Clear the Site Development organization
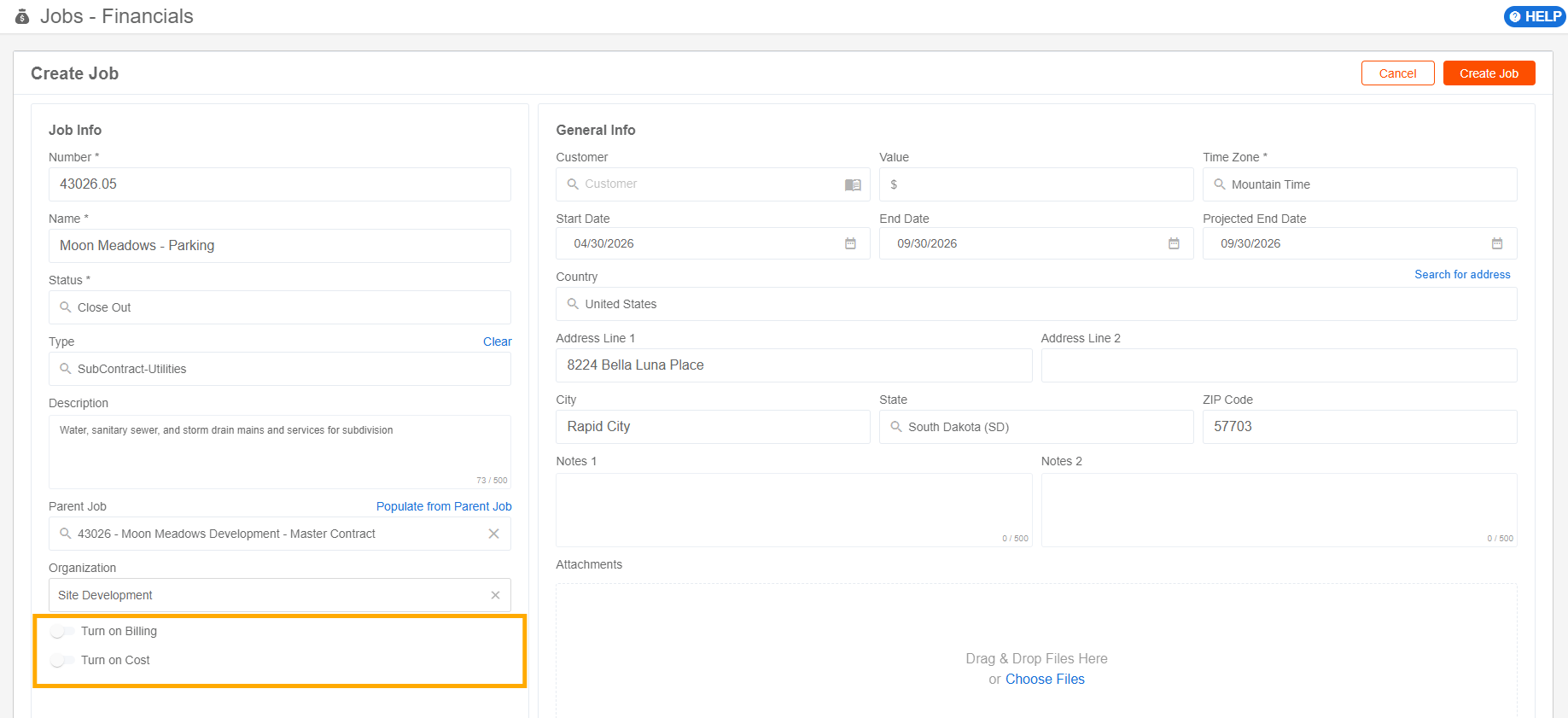Image resolution: width=1568 pixels, height=718 pixels. 495,595
